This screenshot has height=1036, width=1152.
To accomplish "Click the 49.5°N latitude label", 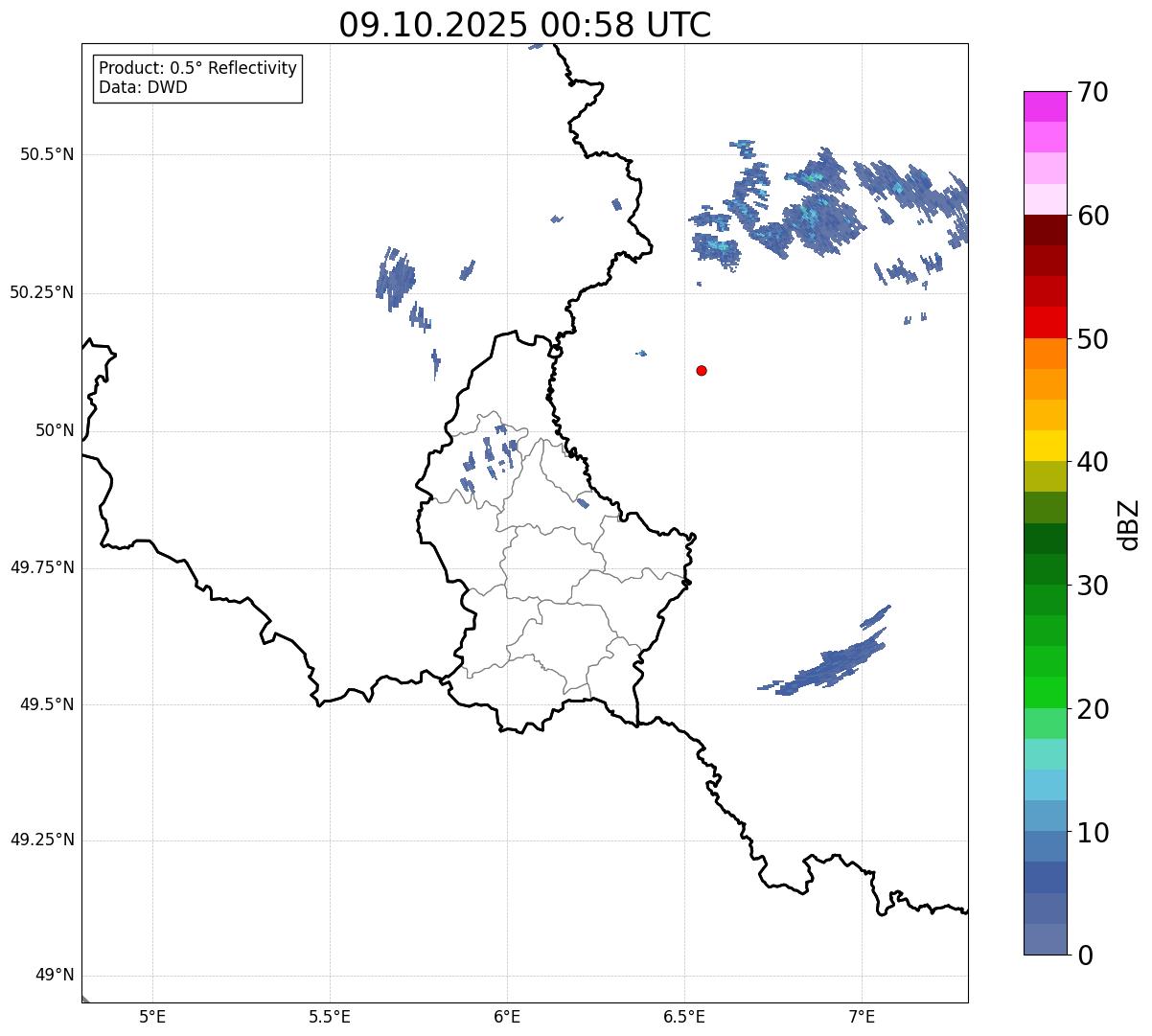I will (x=47, y=704).
